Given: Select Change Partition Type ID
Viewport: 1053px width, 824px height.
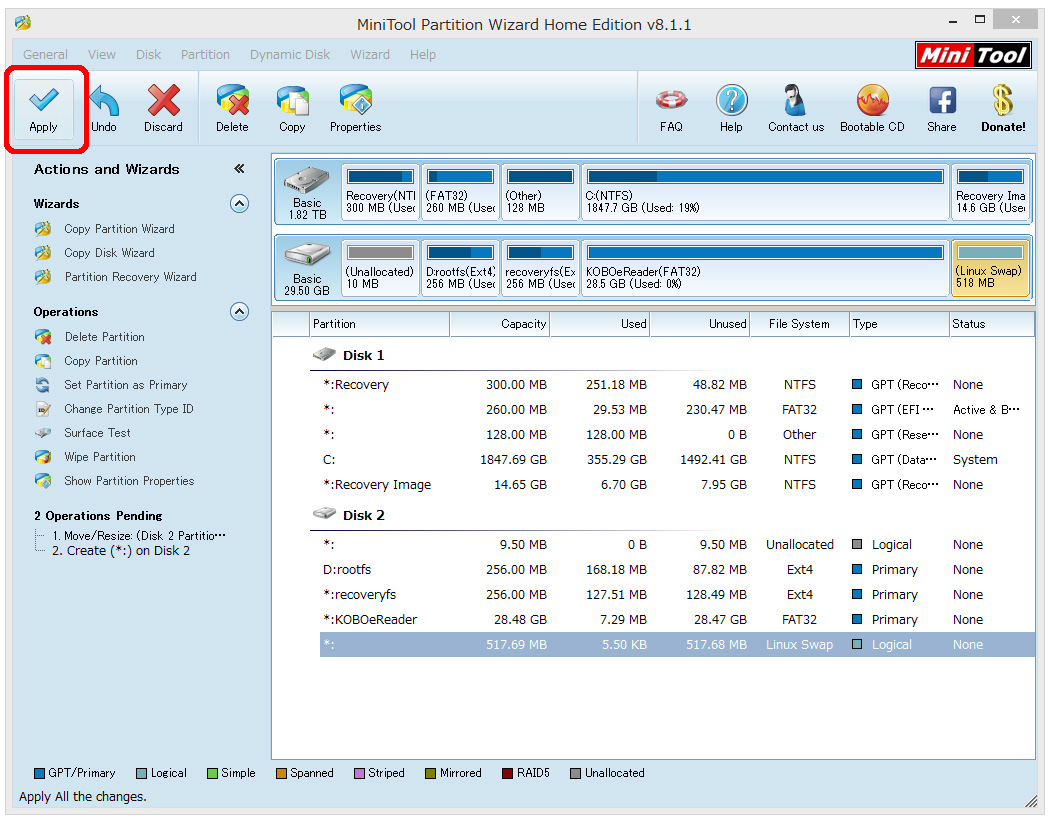Looking at the screenshot, I should (x=129, y=409).
